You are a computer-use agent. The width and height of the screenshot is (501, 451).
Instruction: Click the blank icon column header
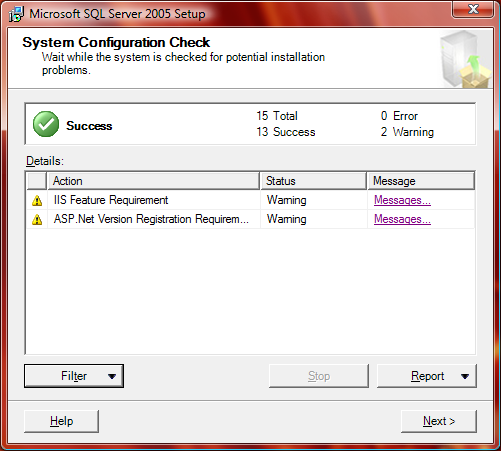[x=37, y=181]
